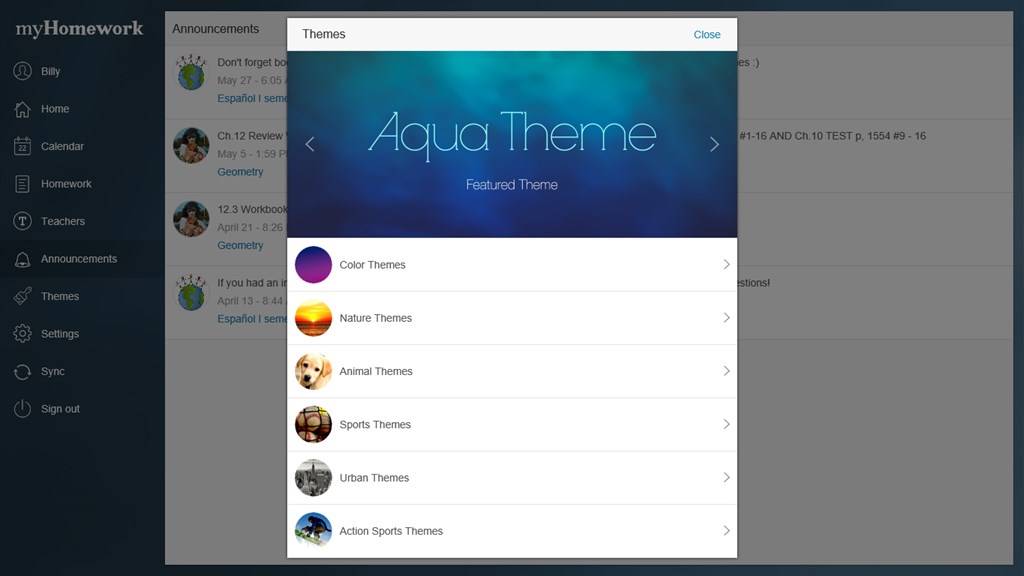Image resolution: width=1024 pixels, height=576 pixels.
Task: Close the Themes dialog
Action: tap(707, 35)
